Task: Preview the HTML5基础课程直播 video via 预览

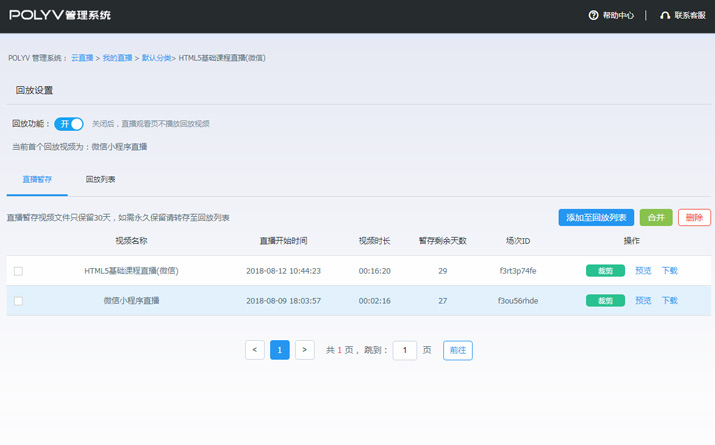Action: click(643, 271)
